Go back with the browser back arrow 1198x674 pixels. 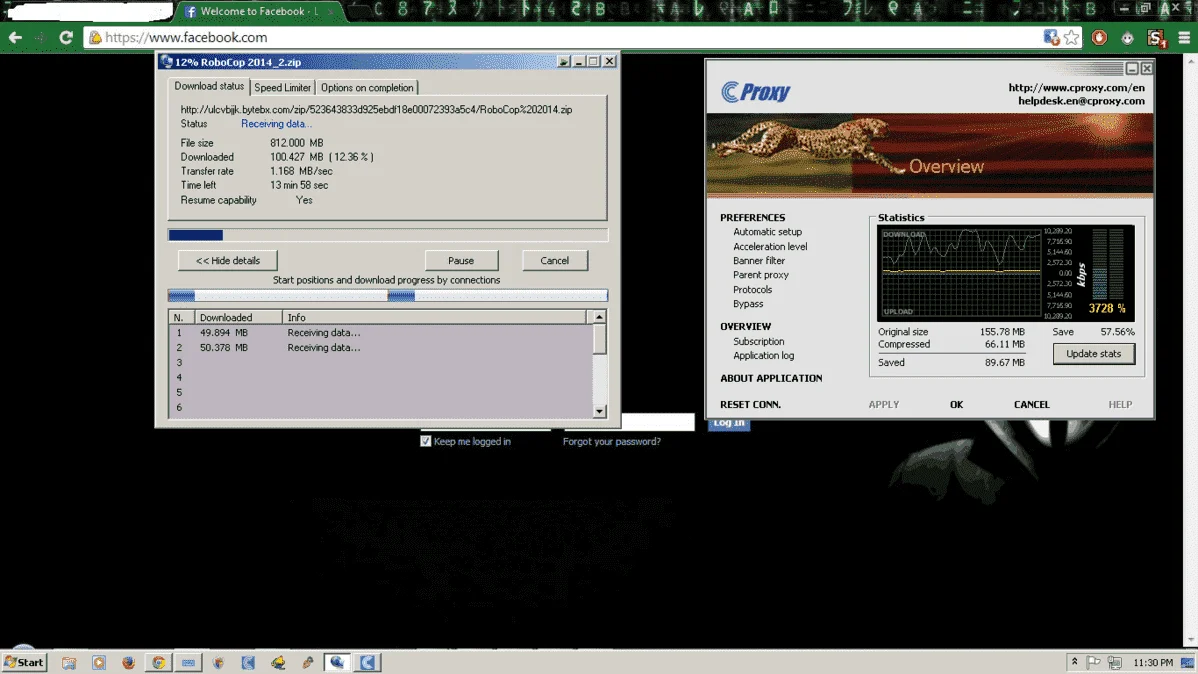click(15, 37)
